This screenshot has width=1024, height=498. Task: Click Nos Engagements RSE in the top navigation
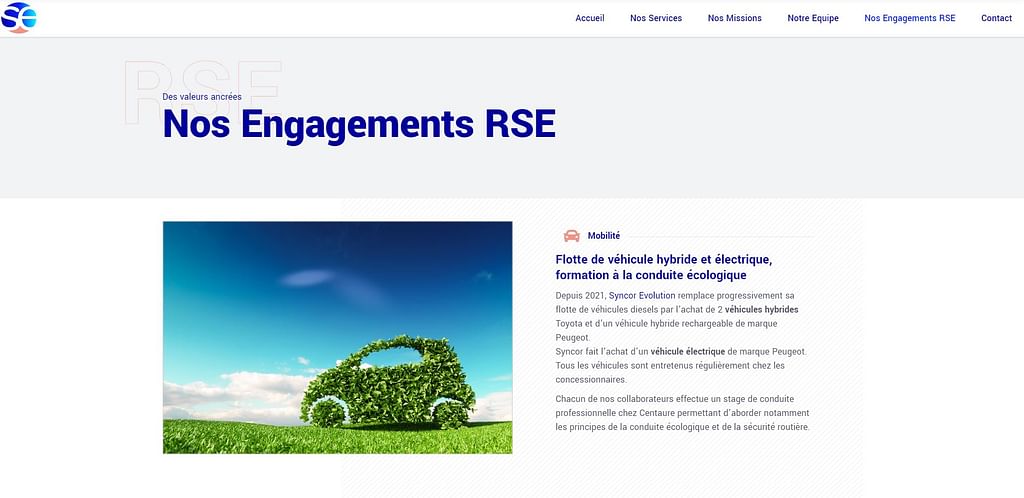909,18
